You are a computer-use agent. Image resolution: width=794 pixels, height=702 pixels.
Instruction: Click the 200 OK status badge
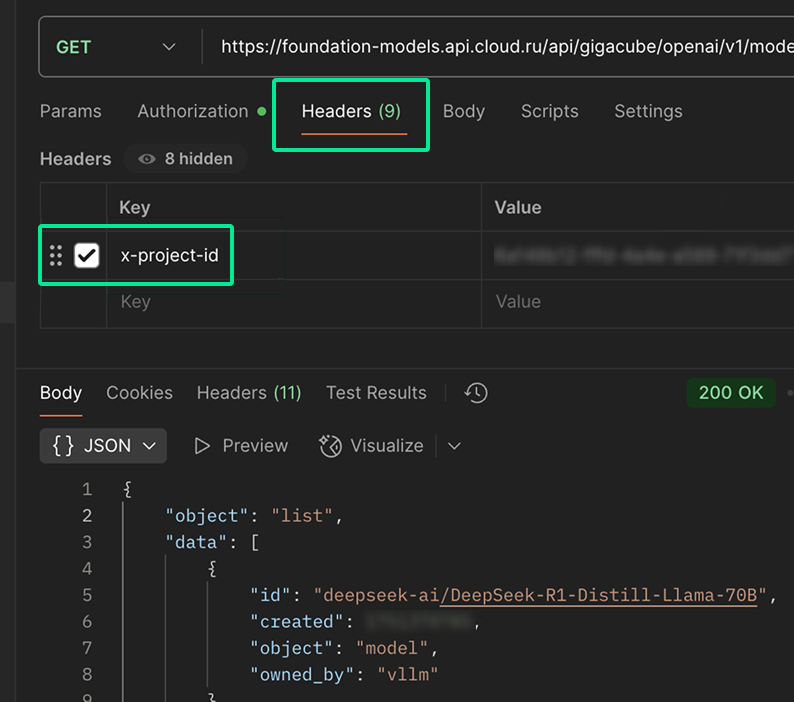[x=731, y=393]
